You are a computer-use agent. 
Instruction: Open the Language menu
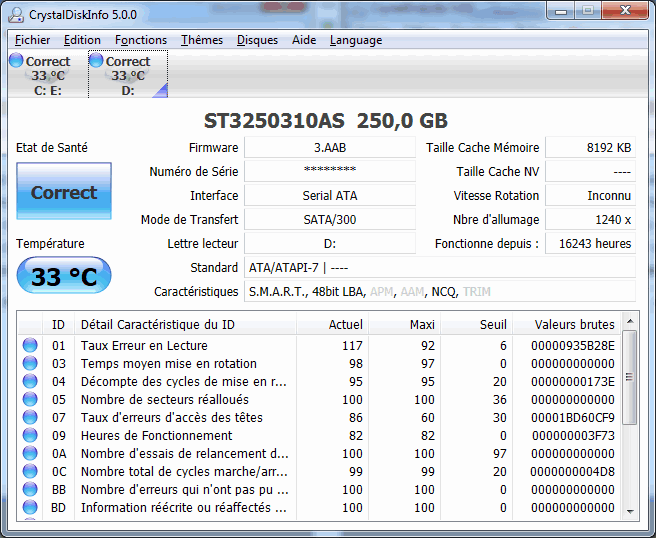[355, 40]
